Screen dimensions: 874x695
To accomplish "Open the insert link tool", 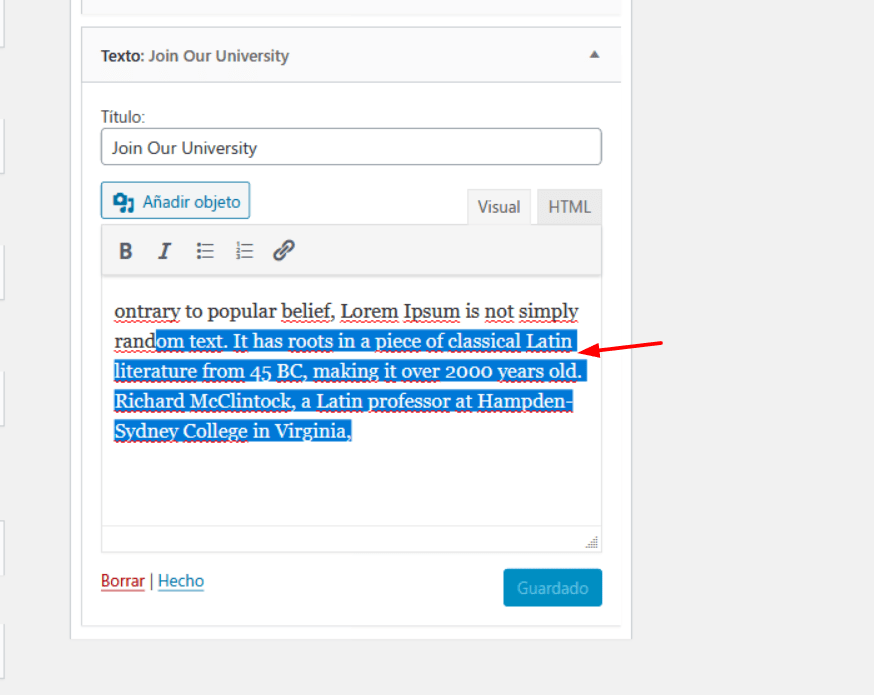I will [284, 251].
